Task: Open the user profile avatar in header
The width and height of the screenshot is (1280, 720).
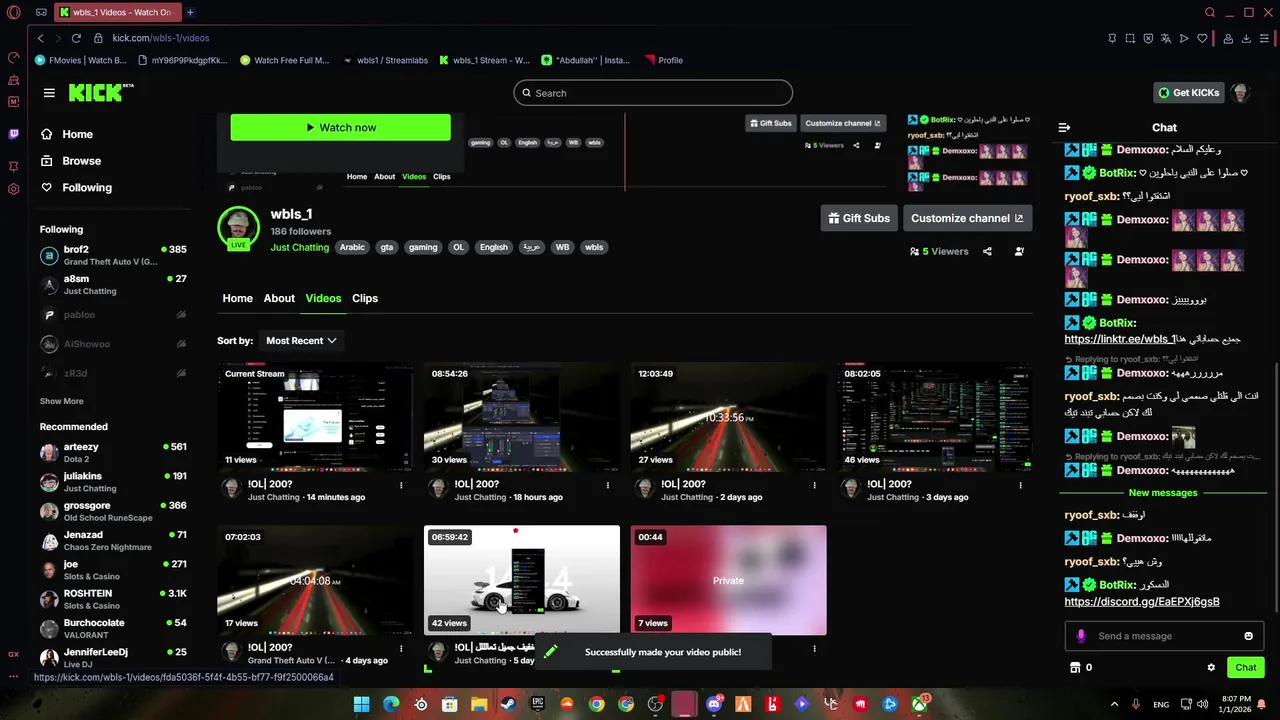Action: click(1240, 93)
